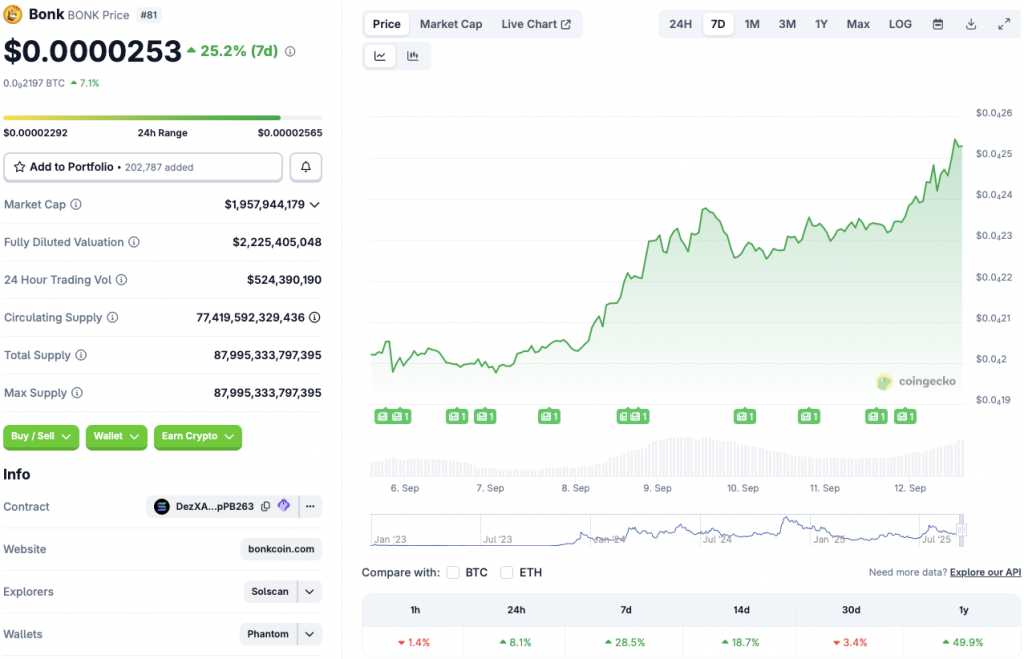Expand the Market Cap value chevron
The image size is (1024, 659).
pyautogui.click(x=315, y=205)
